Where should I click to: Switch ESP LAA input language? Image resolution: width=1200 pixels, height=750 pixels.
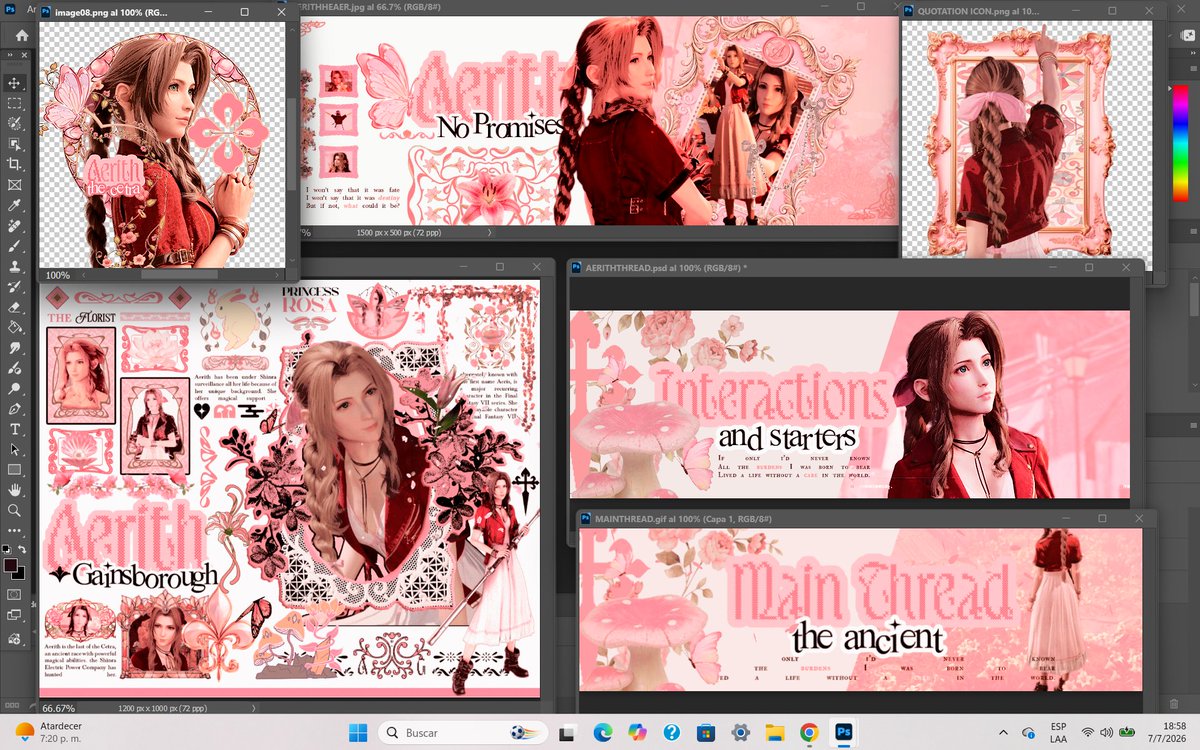pos(1058,733)
